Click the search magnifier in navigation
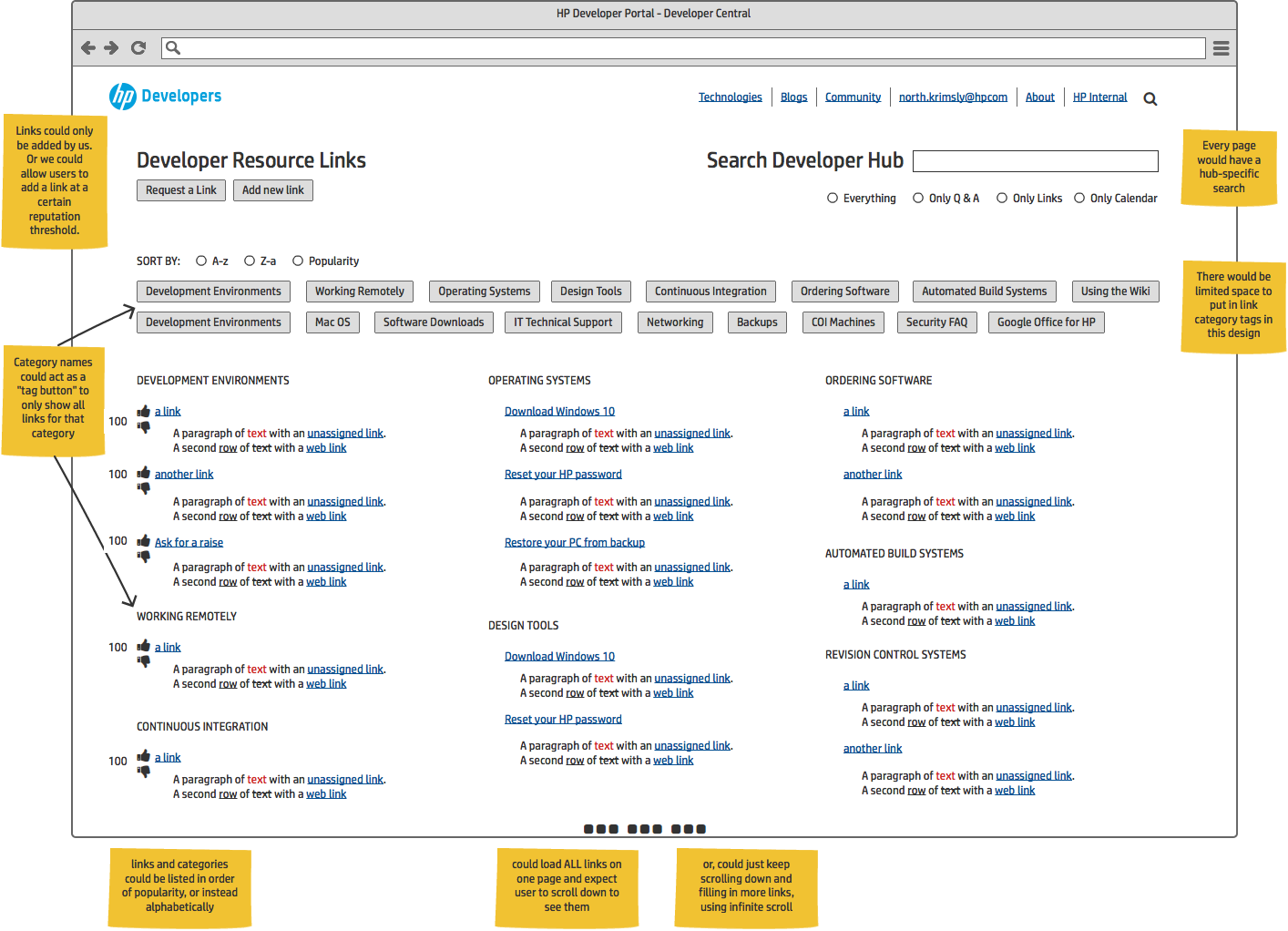Viewport: 1288px width, 931px height. click(1150, 98)
